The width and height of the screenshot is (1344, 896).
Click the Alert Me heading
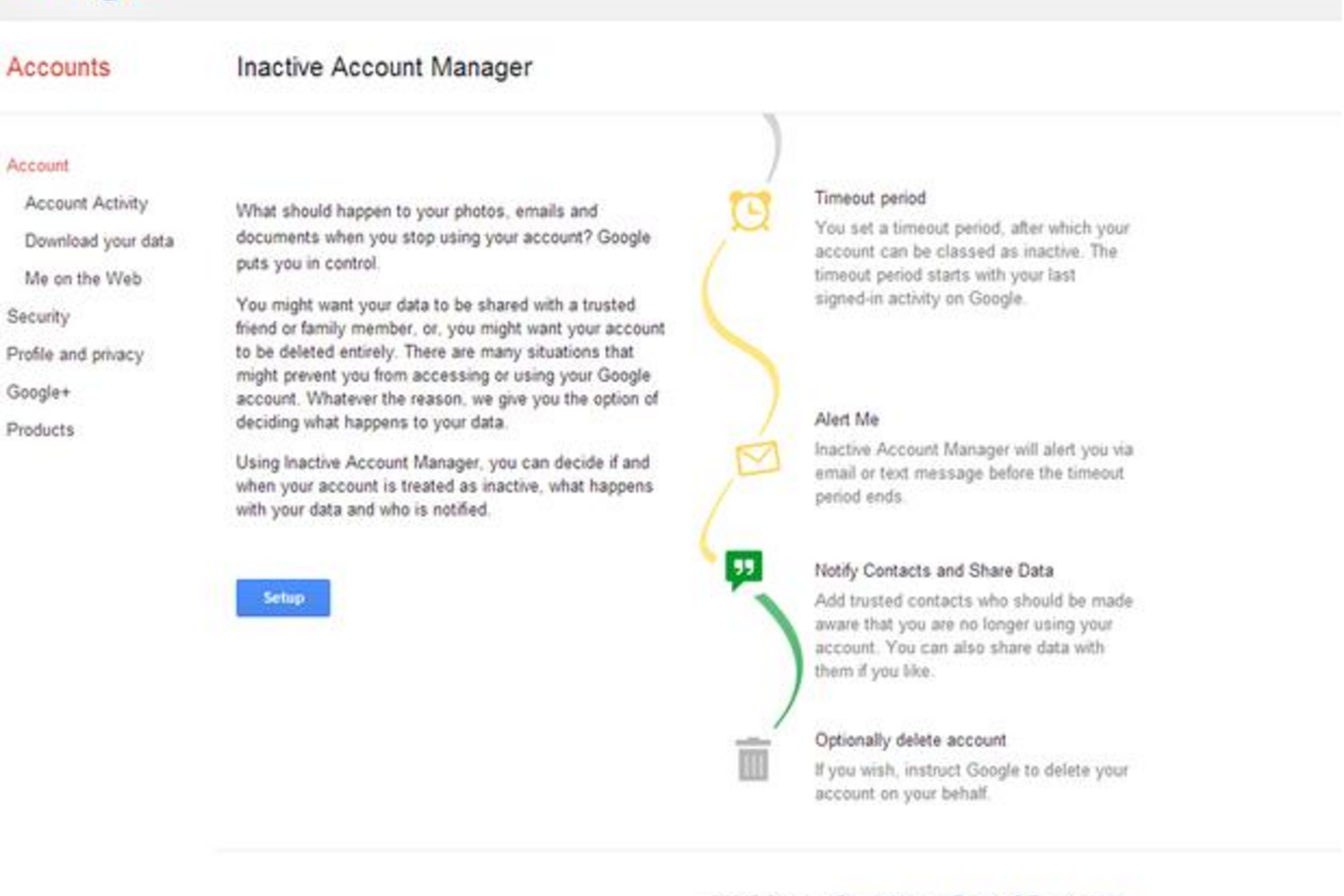846,419
